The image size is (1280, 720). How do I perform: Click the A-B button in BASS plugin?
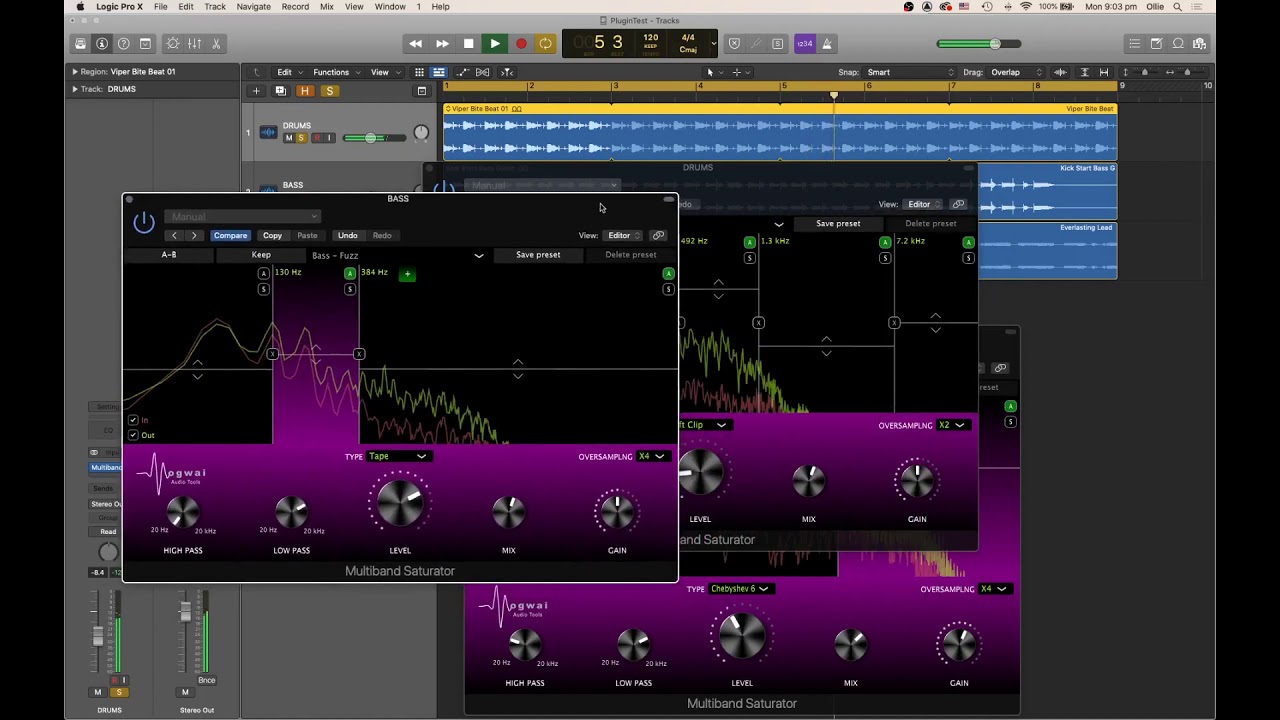(x=169, y=255)
